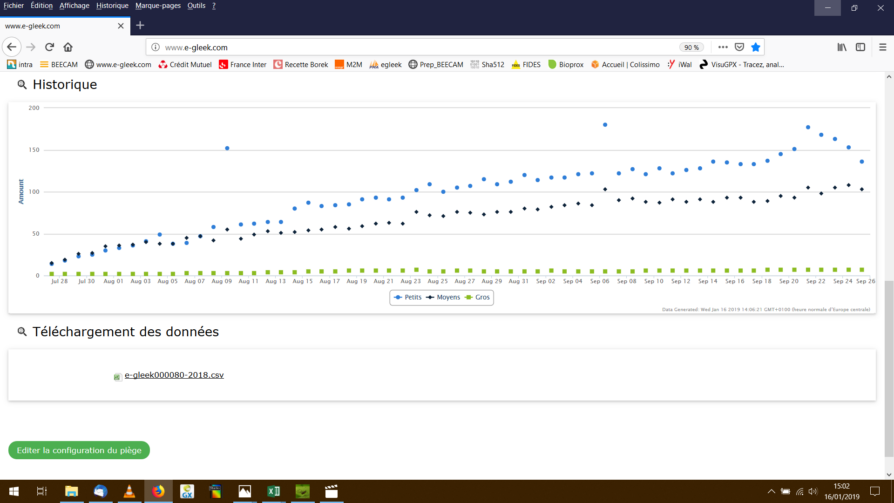This screenshot has width=894, height=503.
Task: Open the Bioprox bookmark
Action: click(x=566, y=64)
